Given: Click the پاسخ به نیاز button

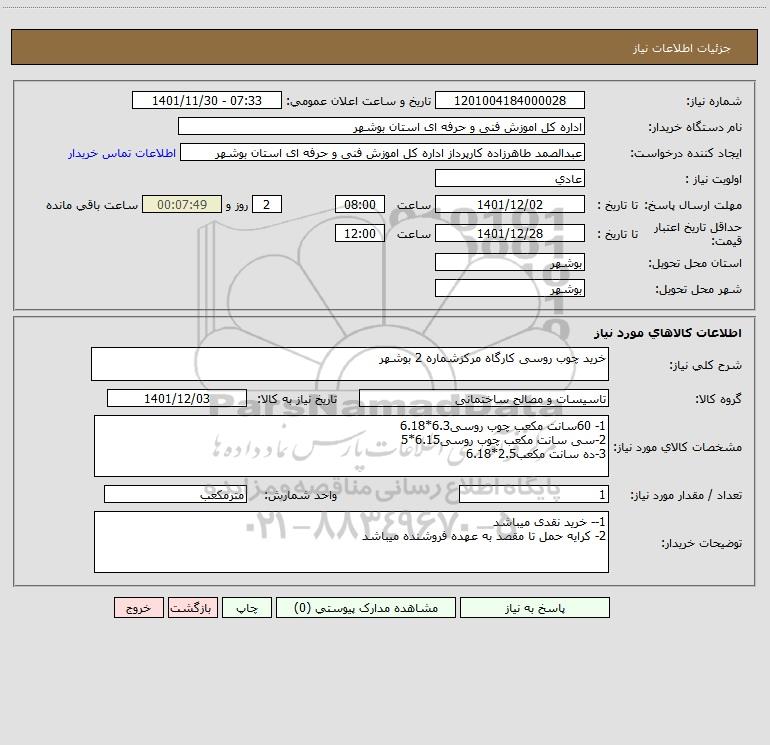Looking at the screenshot, I should (x=535, y=607).
